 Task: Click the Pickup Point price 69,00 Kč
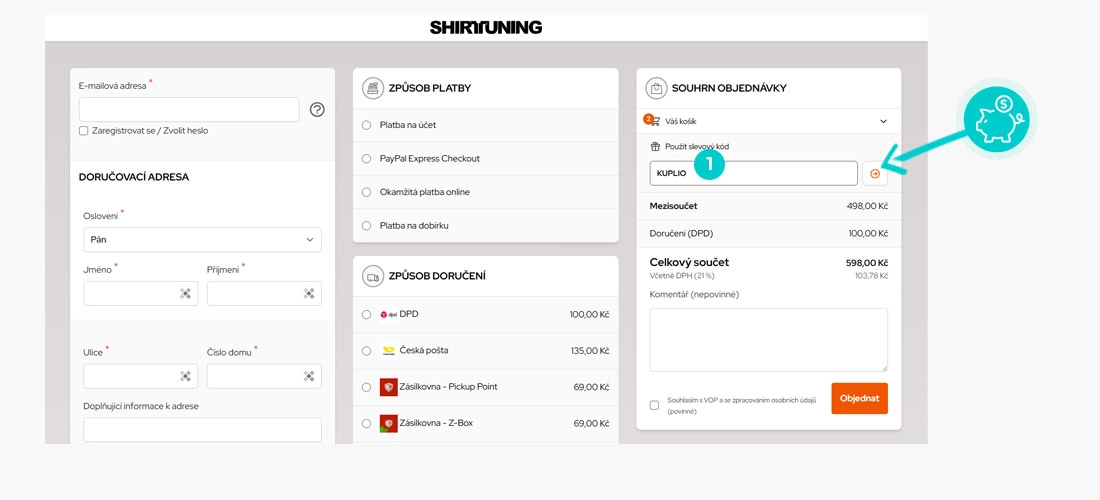pos(591,387)
